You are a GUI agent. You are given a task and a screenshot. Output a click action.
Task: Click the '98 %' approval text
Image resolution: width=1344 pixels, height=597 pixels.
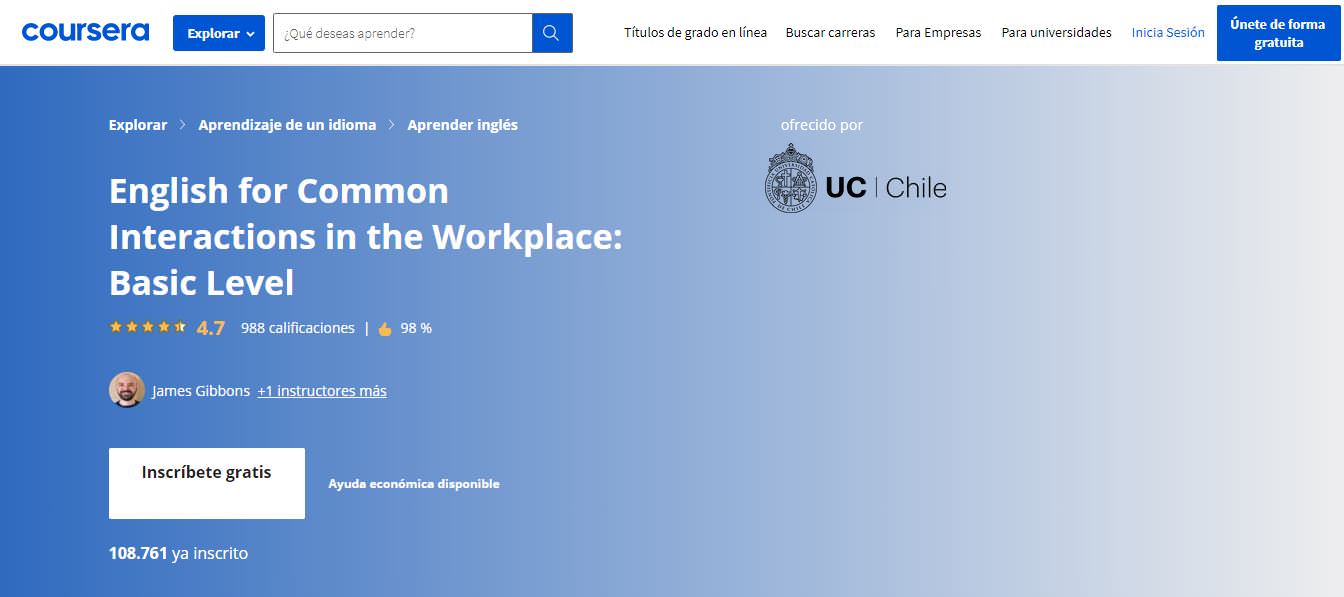[x=416, y=328]
